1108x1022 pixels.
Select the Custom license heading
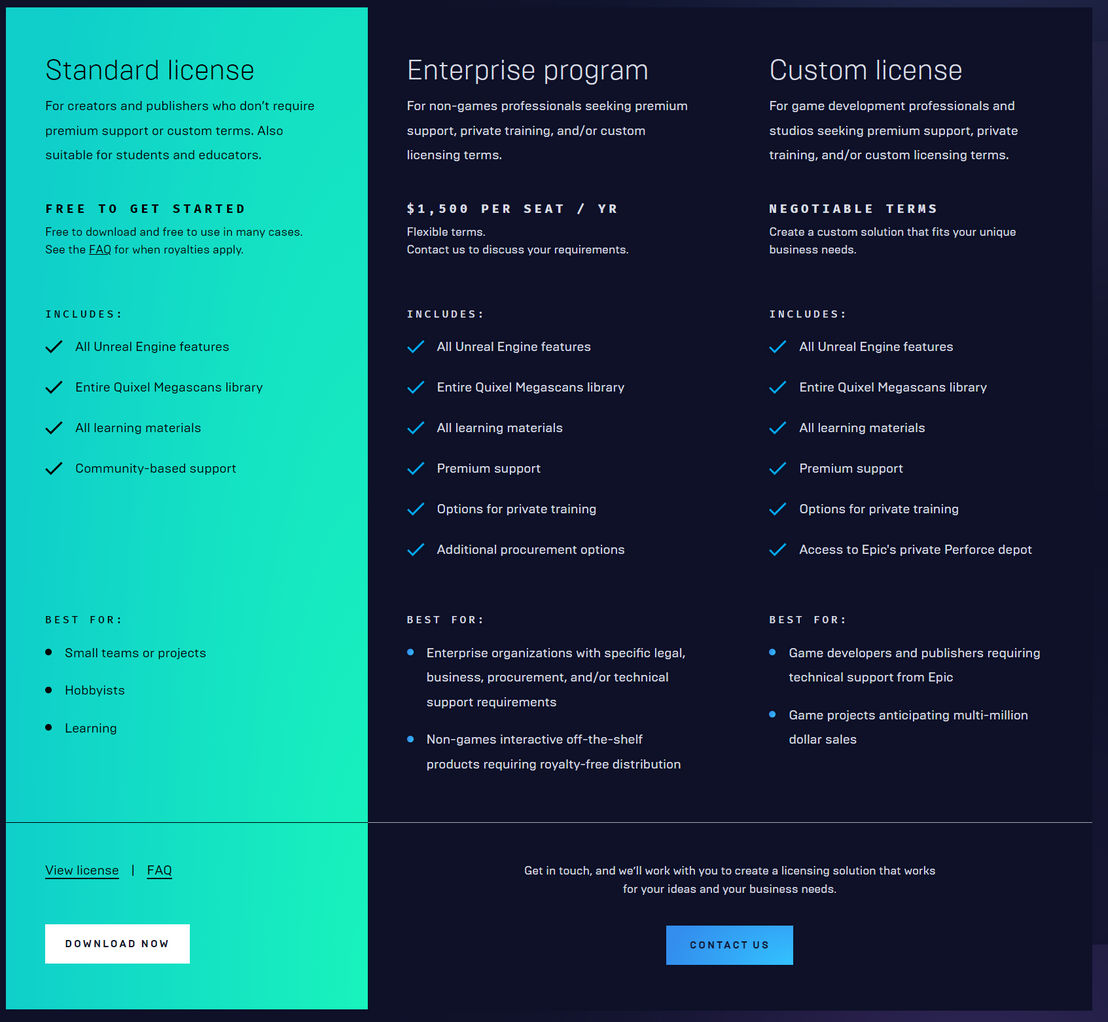(866, 70)
